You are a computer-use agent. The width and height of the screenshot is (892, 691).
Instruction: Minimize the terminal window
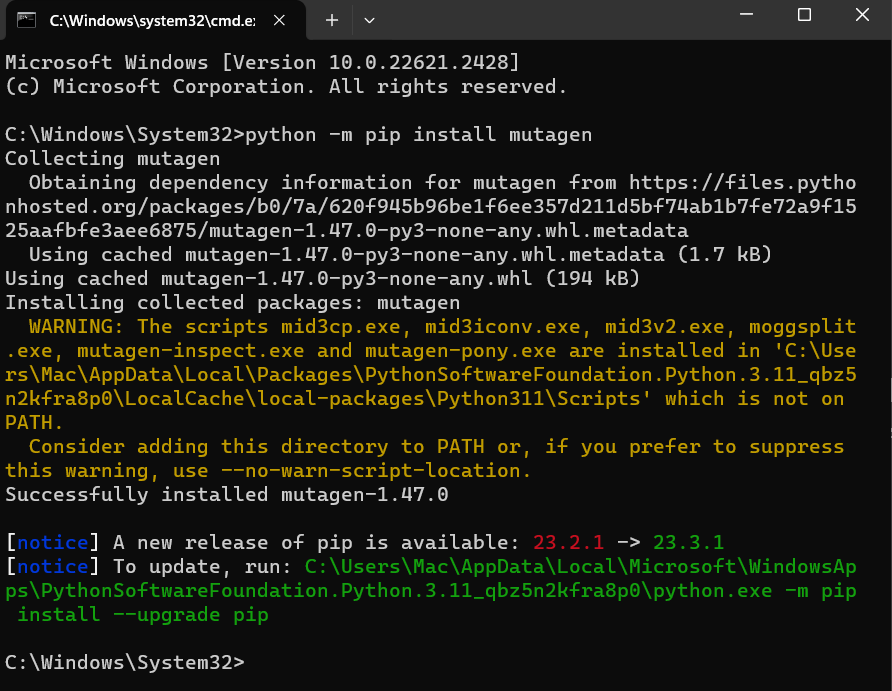pos(748,16)
